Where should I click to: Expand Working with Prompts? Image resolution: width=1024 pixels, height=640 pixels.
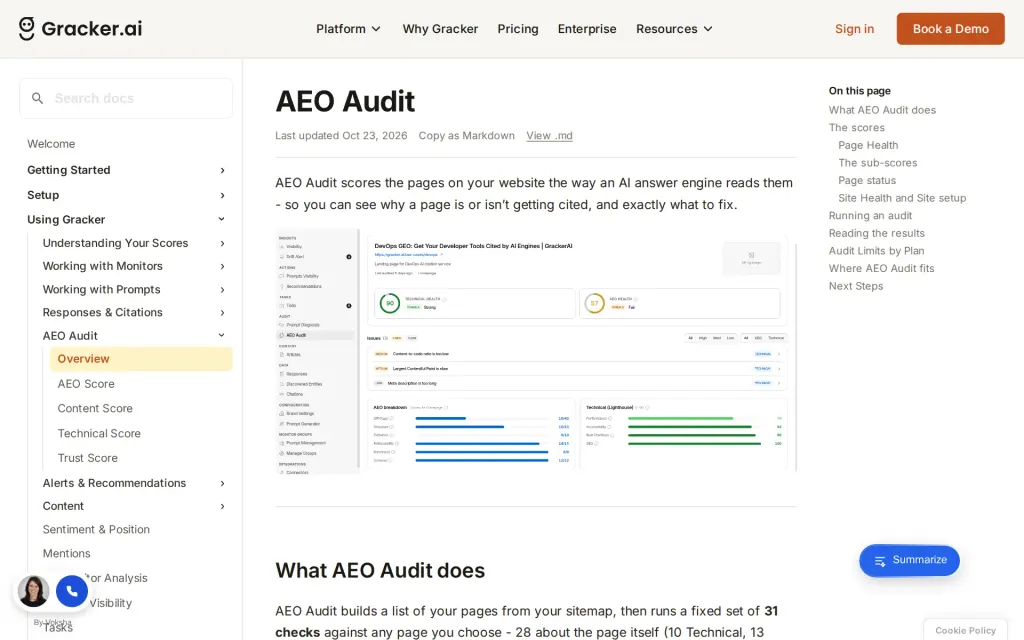click(x=134, y=289)
